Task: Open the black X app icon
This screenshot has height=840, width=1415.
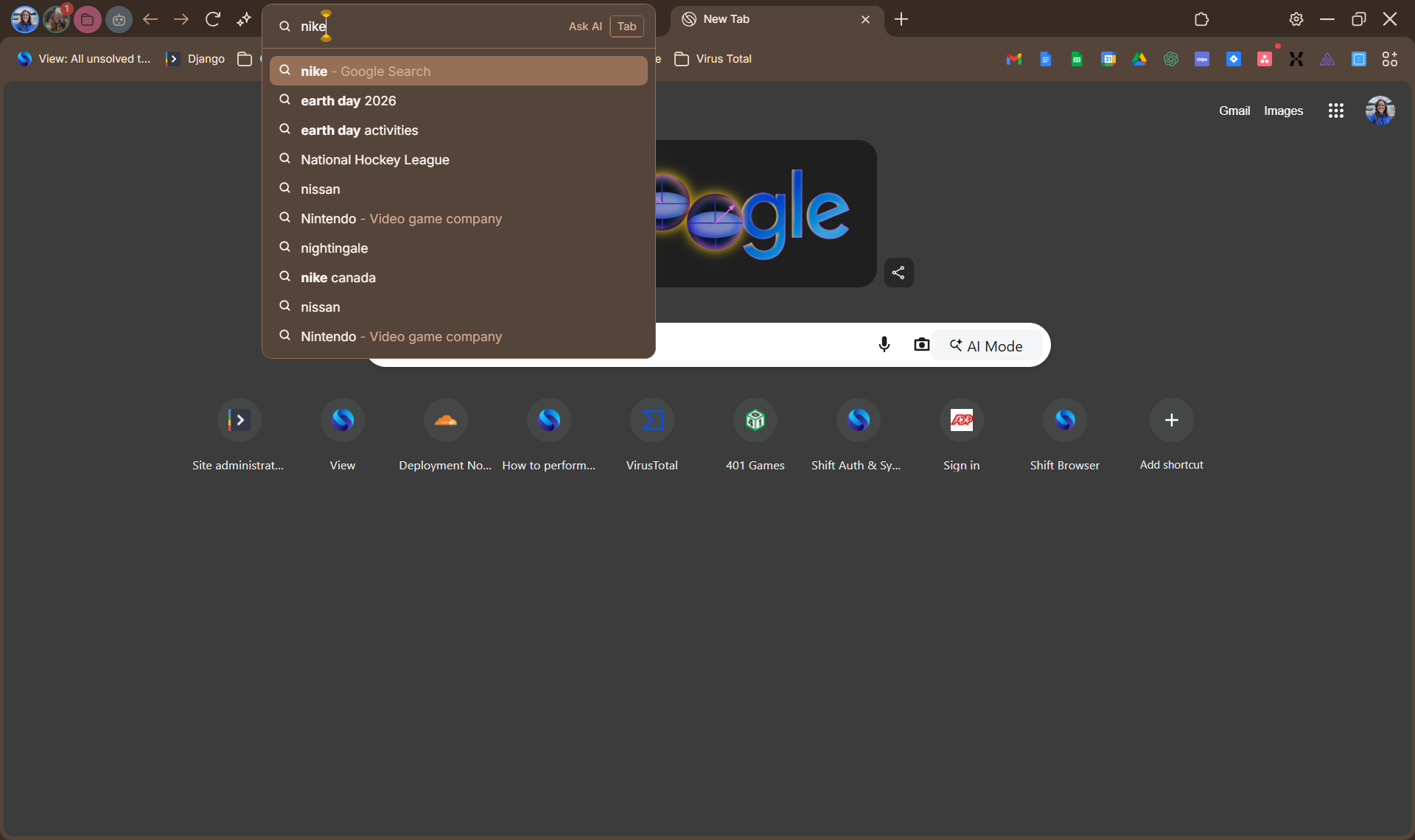Action: [x=1296, y=59]
